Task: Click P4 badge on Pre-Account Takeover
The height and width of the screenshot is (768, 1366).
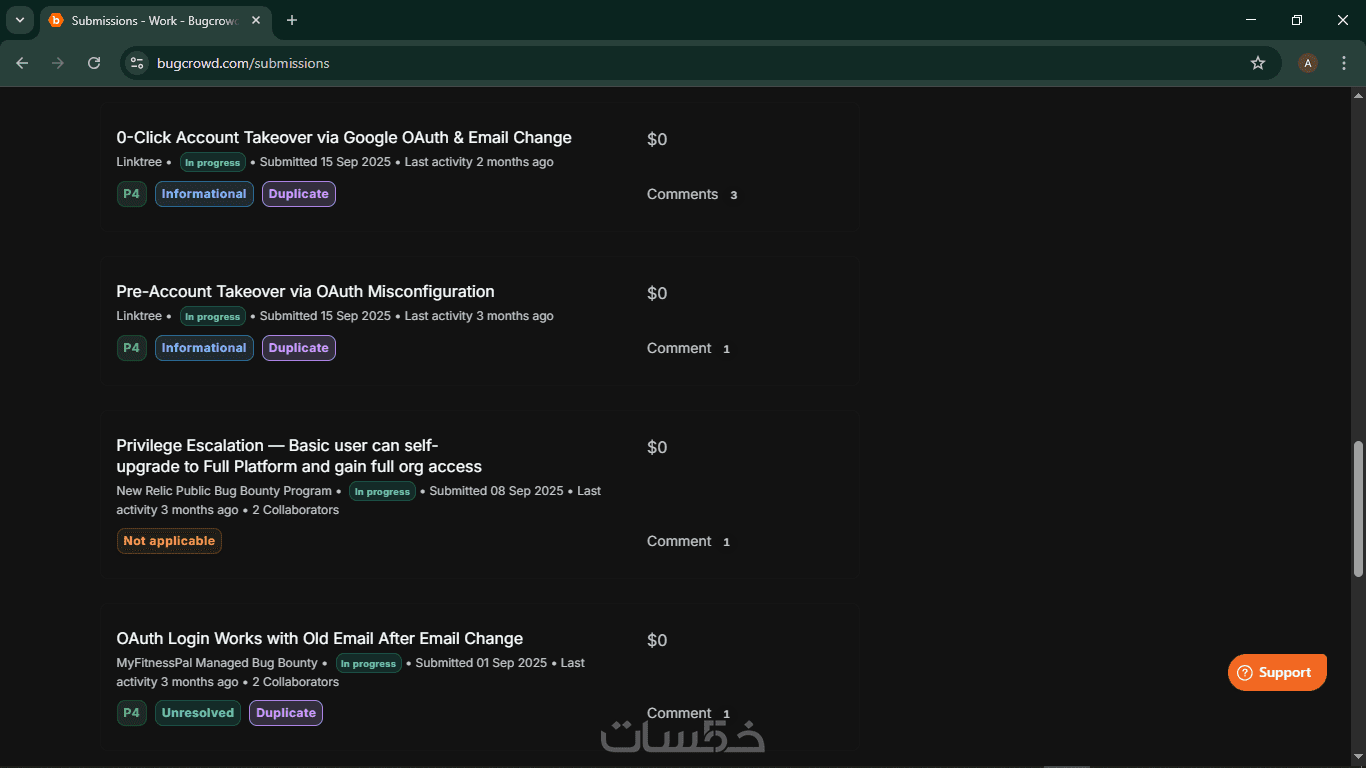Action: click(x=132, y=348)
